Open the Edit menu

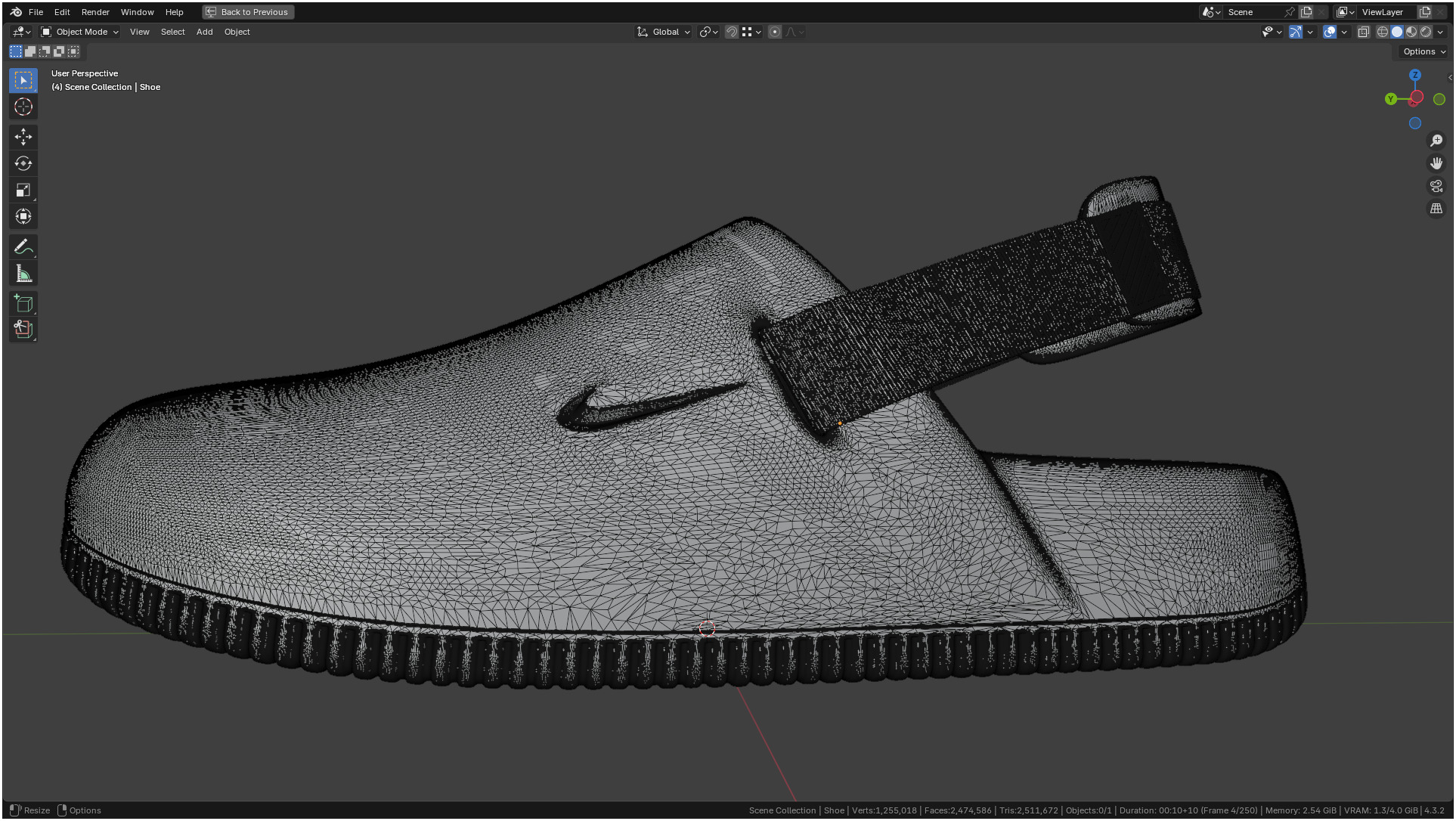62,12
